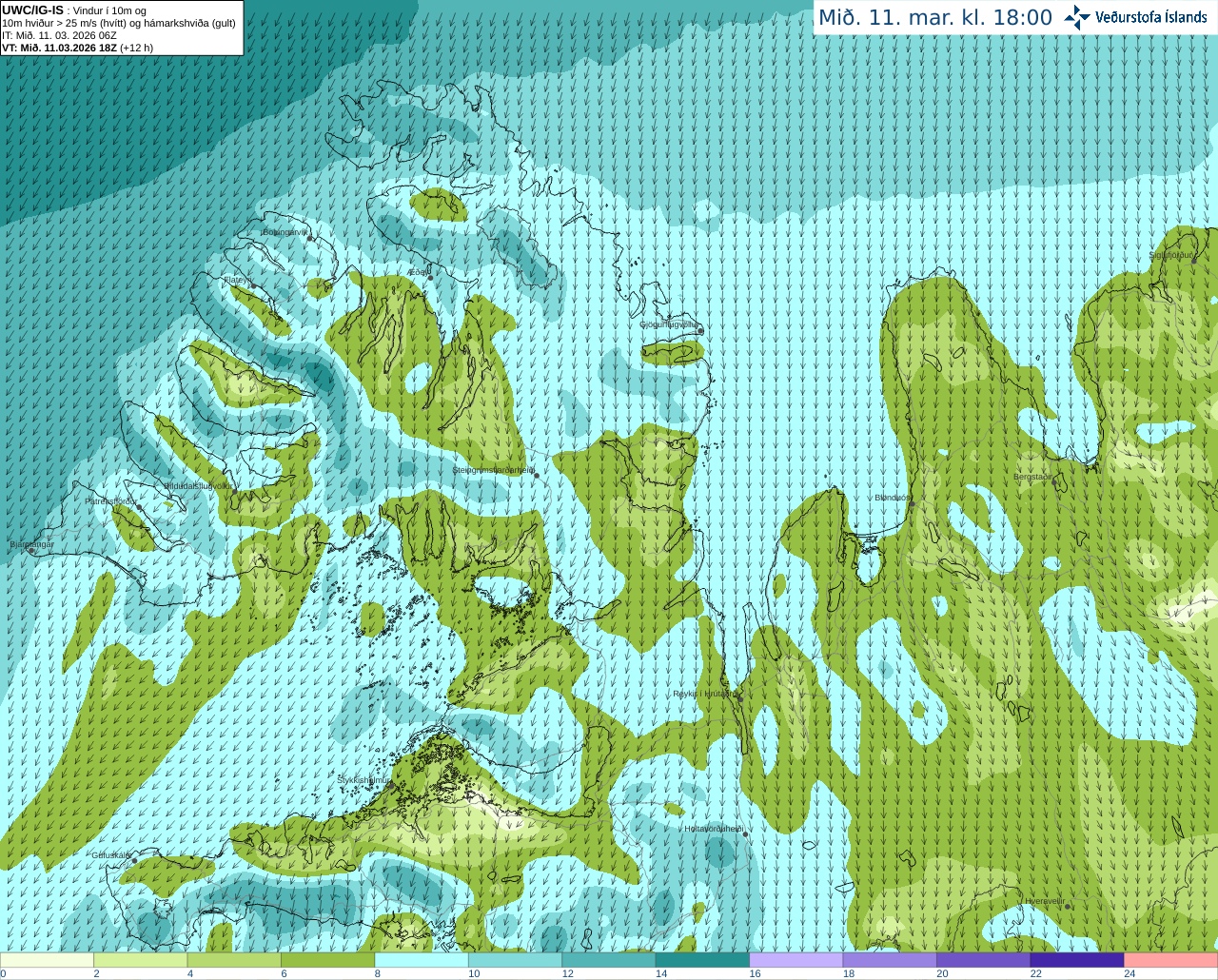Click the Bjargtangar station label
Screen dimensions: 1218x980
pos(31,545)
